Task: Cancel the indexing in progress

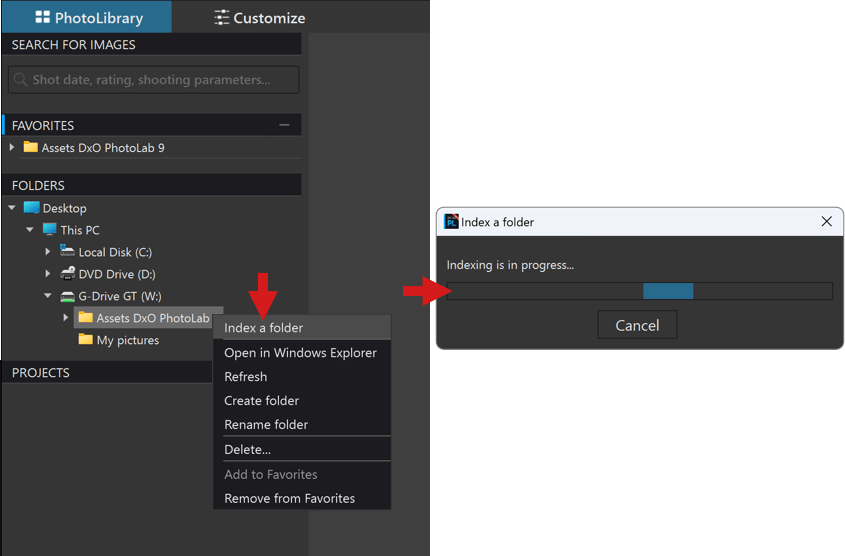Action: coord(637,325)
